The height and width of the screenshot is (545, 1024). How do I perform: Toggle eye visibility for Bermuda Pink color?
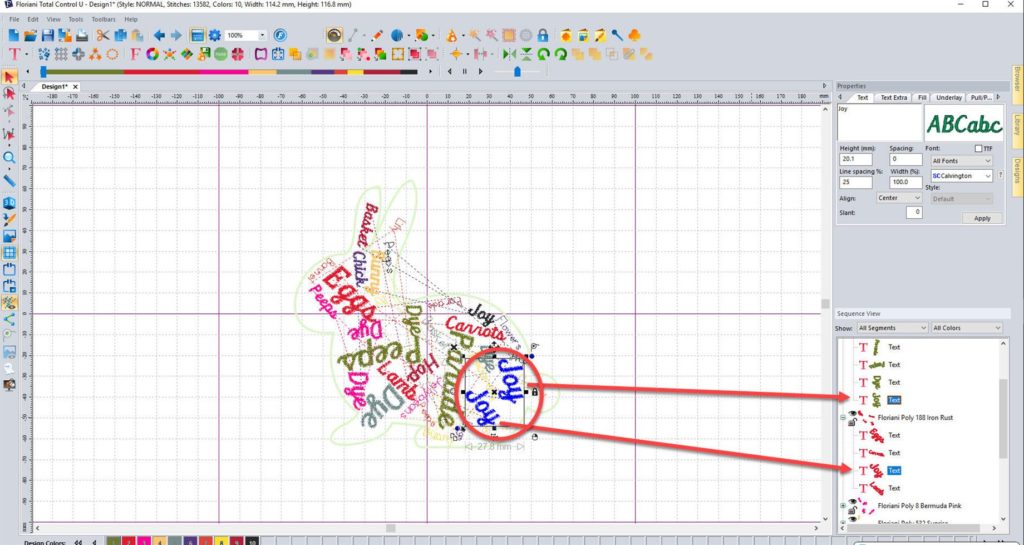[x=852, y=502]
